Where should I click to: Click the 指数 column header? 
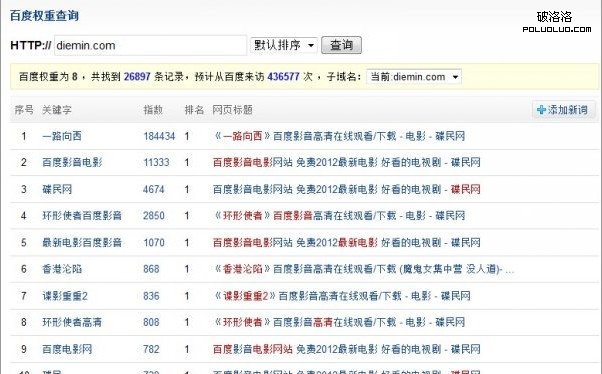point(153,110)
